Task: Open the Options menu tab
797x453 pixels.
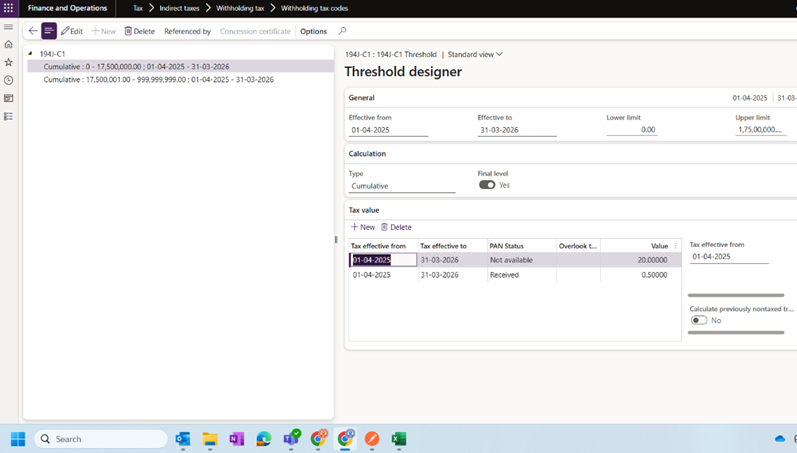Action: (x=313, y=31)
